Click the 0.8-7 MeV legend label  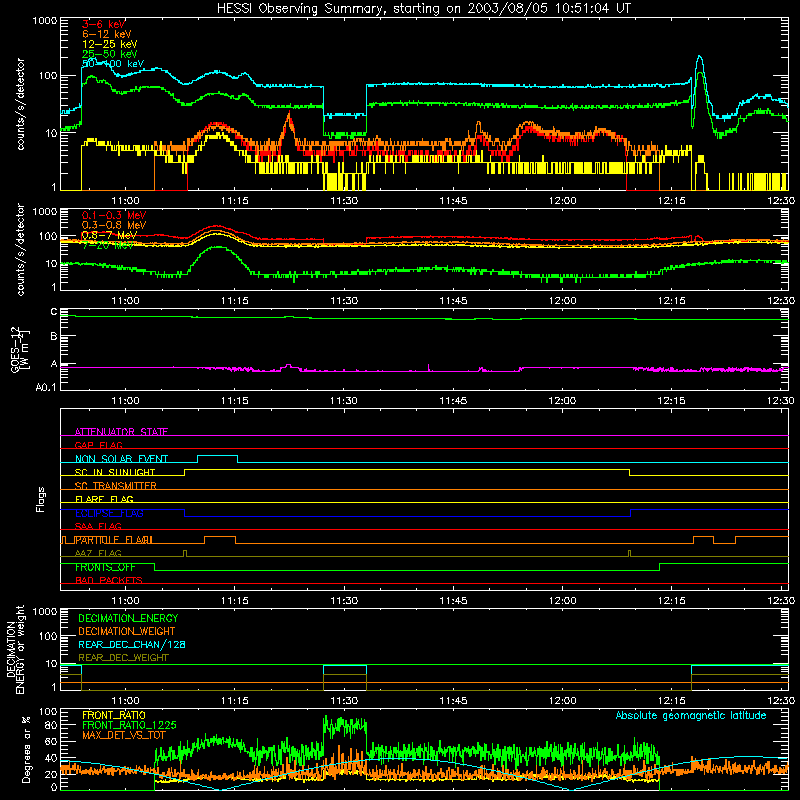click(109, 235)
